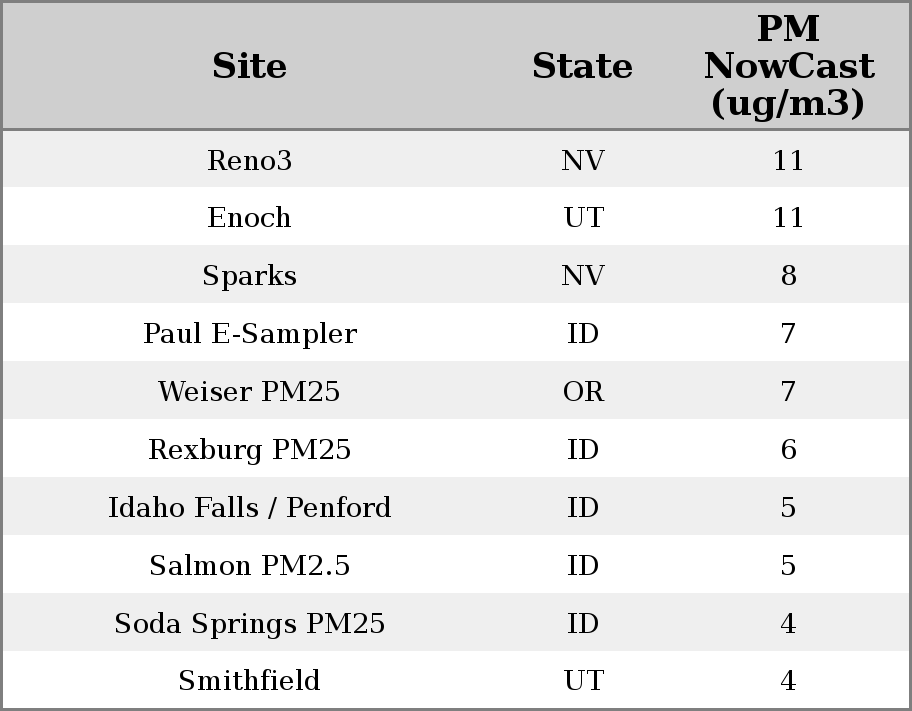This screenshot has height=711, width=912.
Task: Click Idaho Falls / Penford site
Action: [x=249, y=508]
